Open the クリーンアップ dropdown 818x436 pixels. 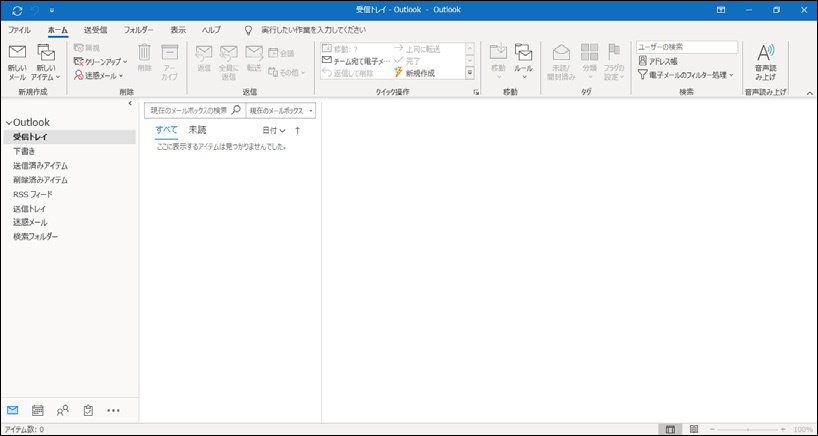coord(100,62)
